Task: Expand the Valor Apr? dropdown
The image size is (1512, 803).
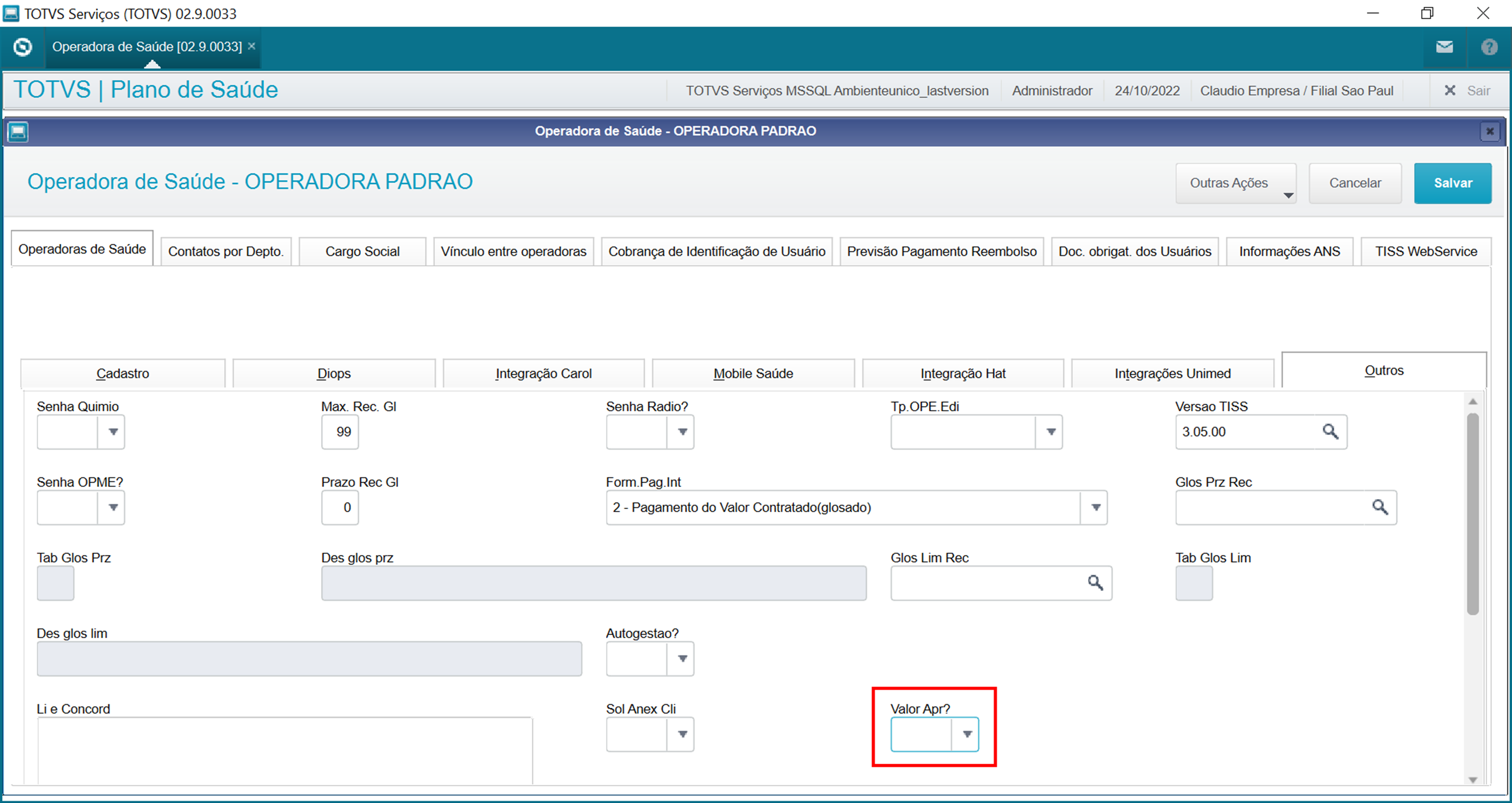Action: (x=967, y=734)
